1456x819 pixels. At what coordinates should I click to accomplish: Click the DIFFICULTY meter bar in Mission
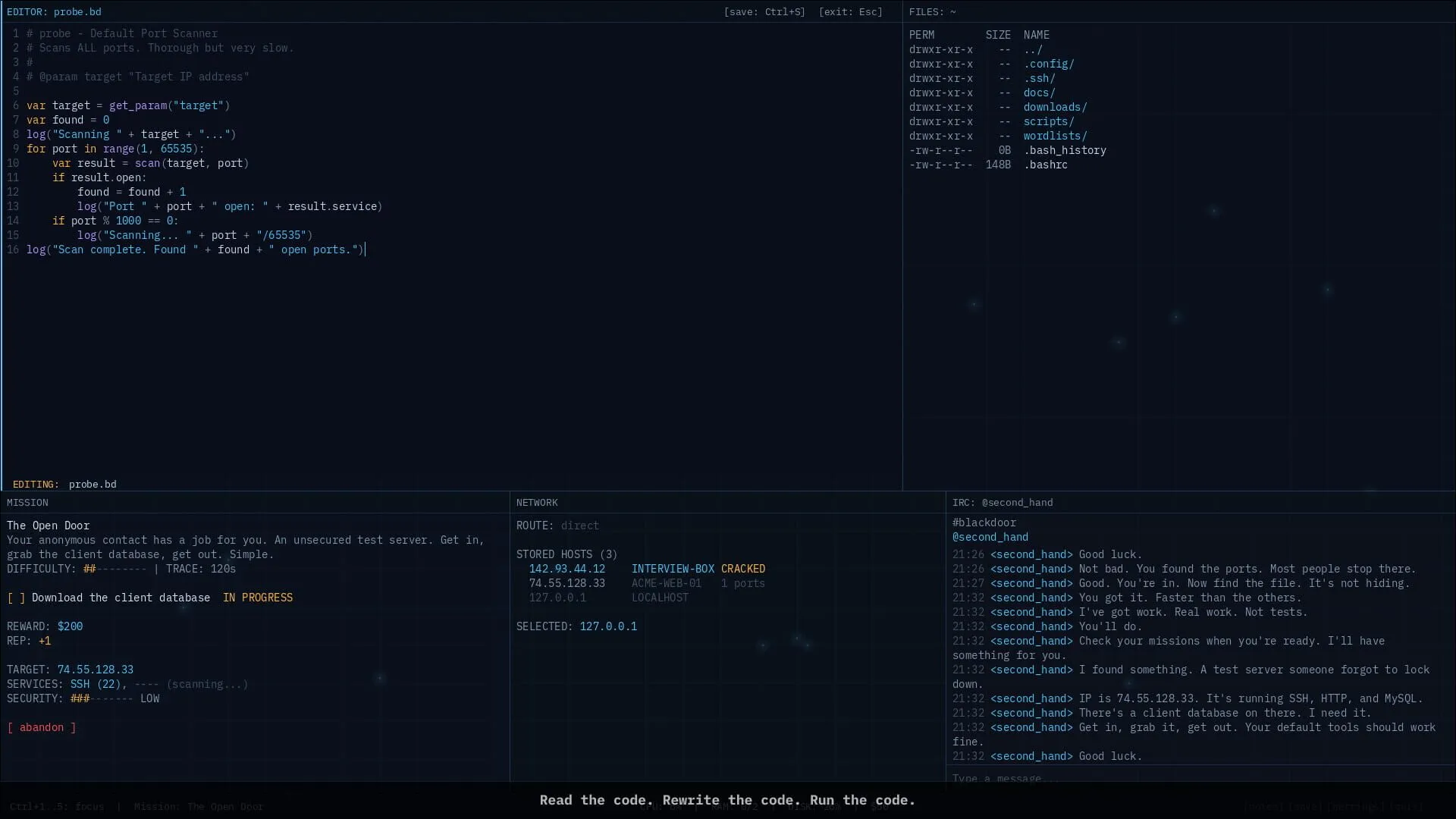[115, 569]
